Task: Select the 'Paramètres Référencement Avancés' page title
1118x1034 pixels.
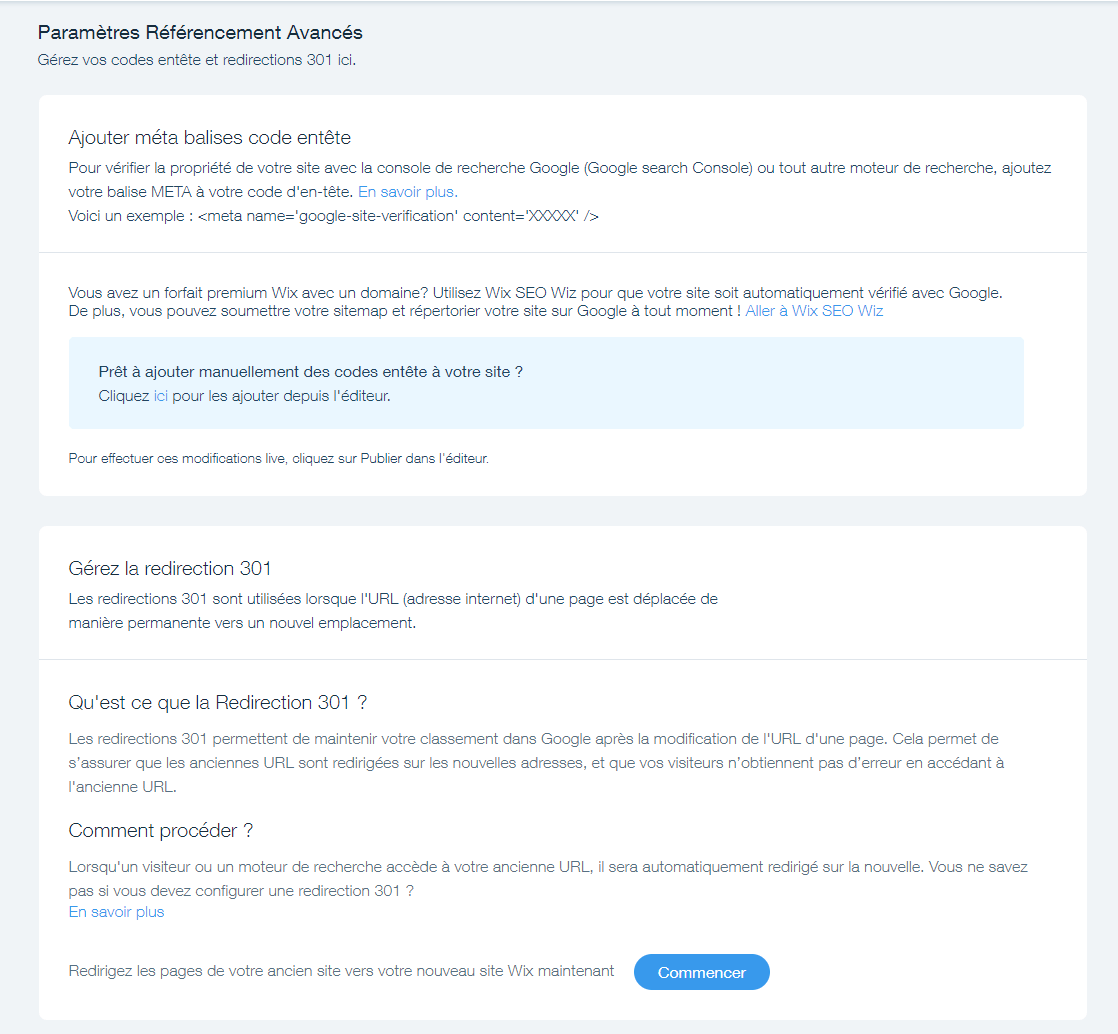Action: pos(200,33)
